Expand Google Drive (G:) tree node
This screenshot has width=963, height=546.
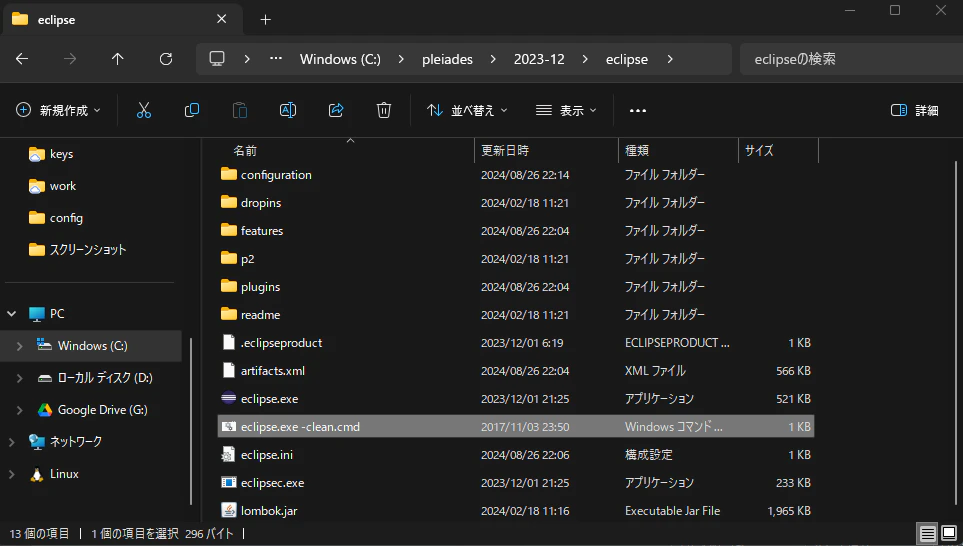coord(20,410)
